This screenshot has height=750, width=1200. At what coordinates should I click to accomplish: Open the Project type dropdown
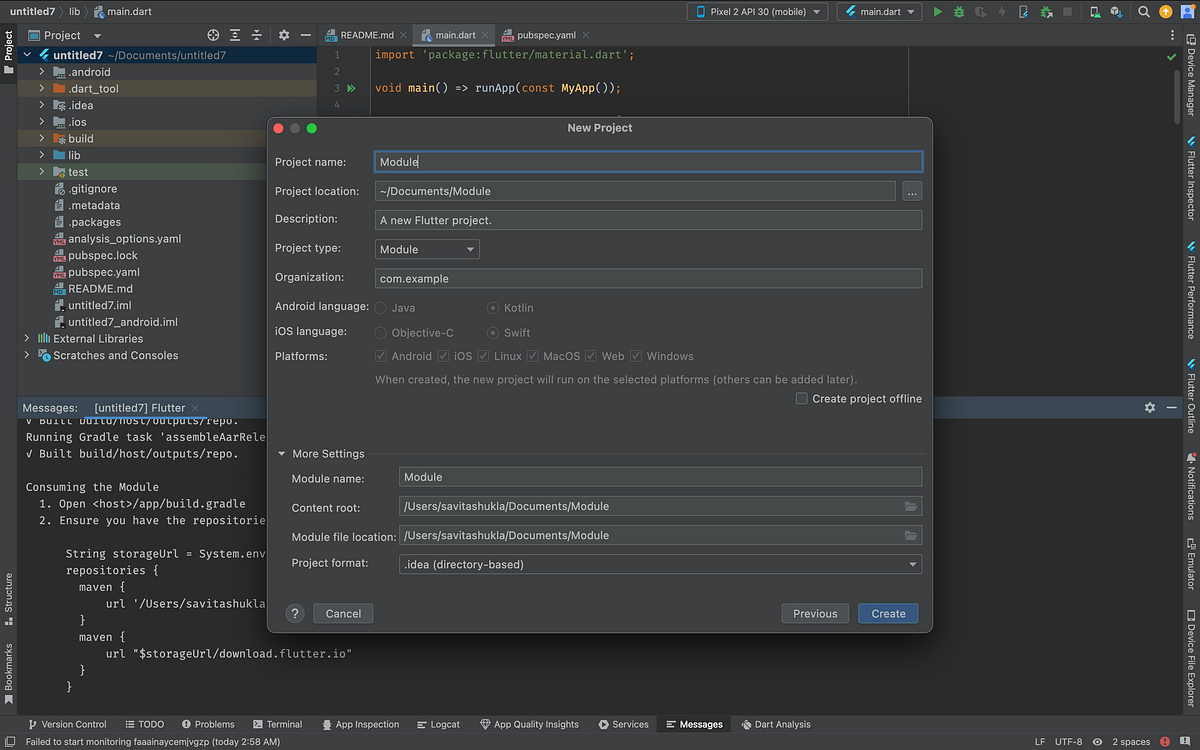click(x=428, y=249)
